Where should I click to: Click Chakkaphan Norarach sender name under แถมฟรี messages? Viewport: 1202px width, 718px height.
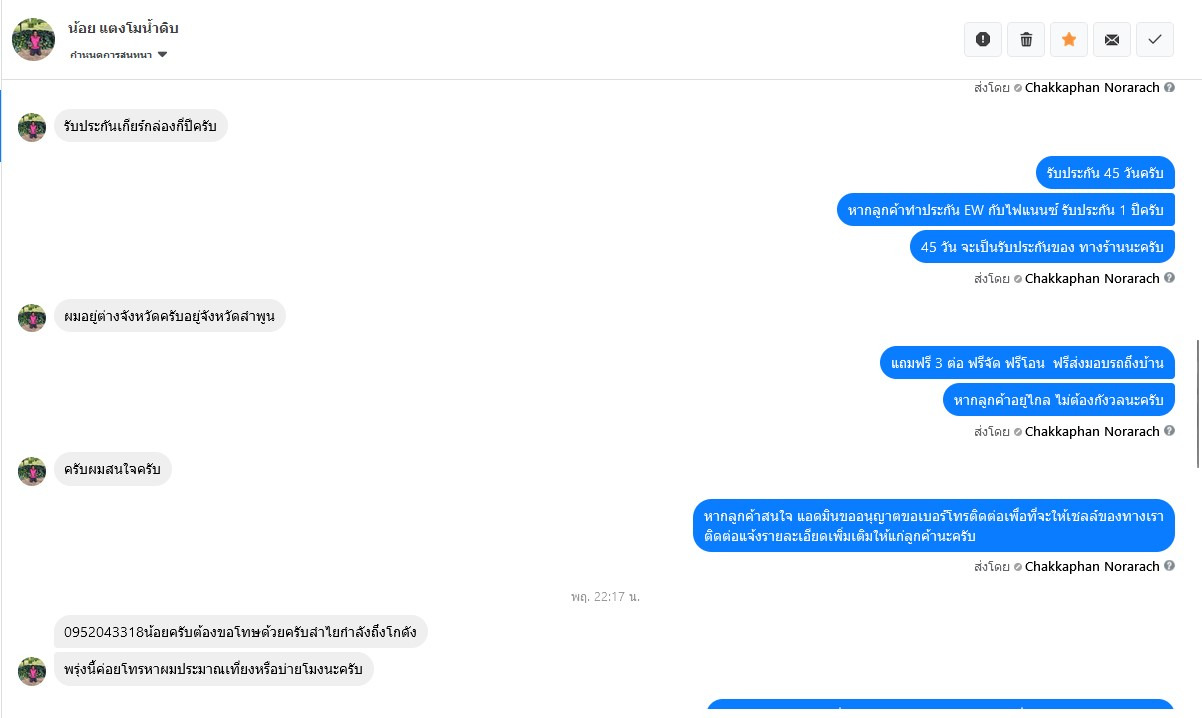pyautogui.click(x=1092, y=431)
